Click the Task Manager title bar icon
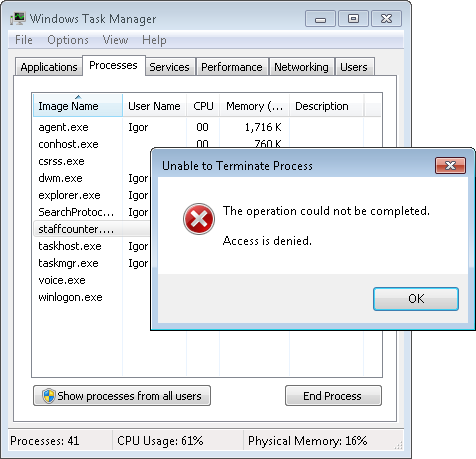Viewport: 476px width, 459px height. (17, 18)
